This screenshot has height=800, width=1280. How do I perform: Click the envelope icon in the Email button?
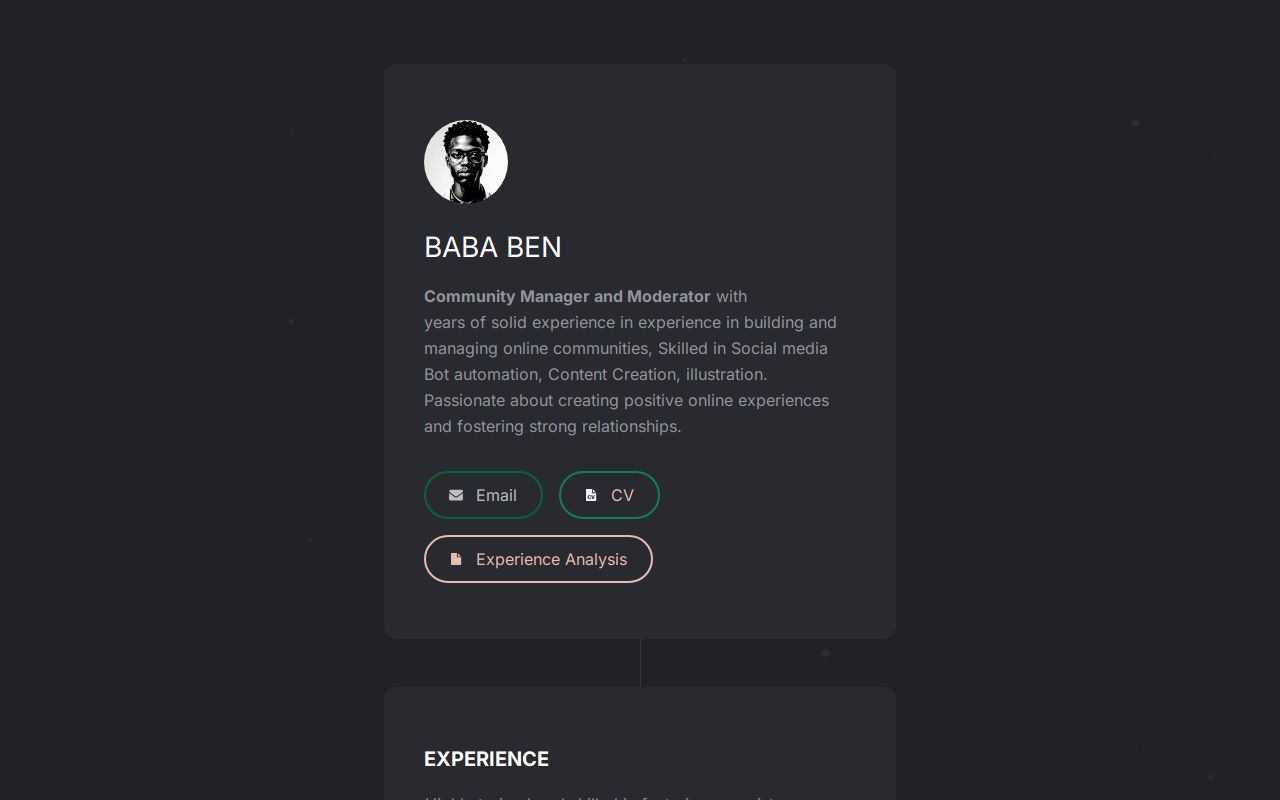(x=456, y=495)
